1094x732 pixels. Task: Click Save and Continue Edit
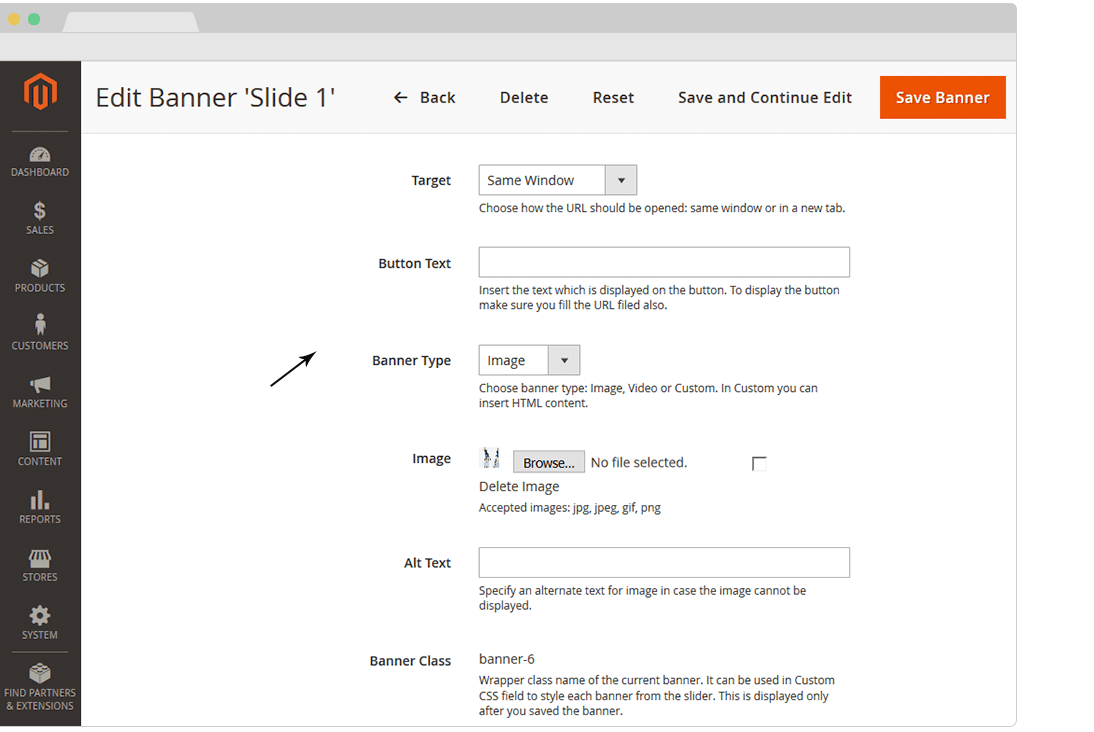765,98
